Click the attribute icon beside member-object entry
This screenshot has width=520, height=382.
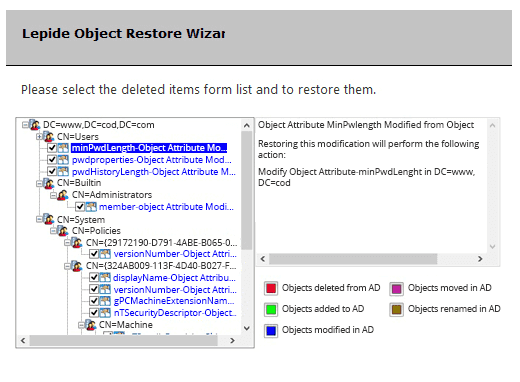(x=91, y=207)
